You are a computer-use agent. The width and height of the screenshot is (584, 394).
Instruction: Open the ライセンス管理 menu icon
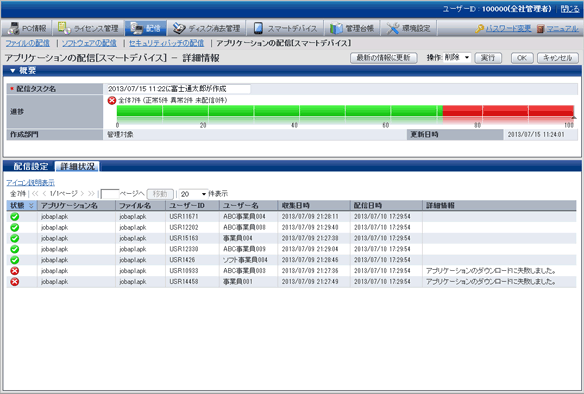coord(64,28)
